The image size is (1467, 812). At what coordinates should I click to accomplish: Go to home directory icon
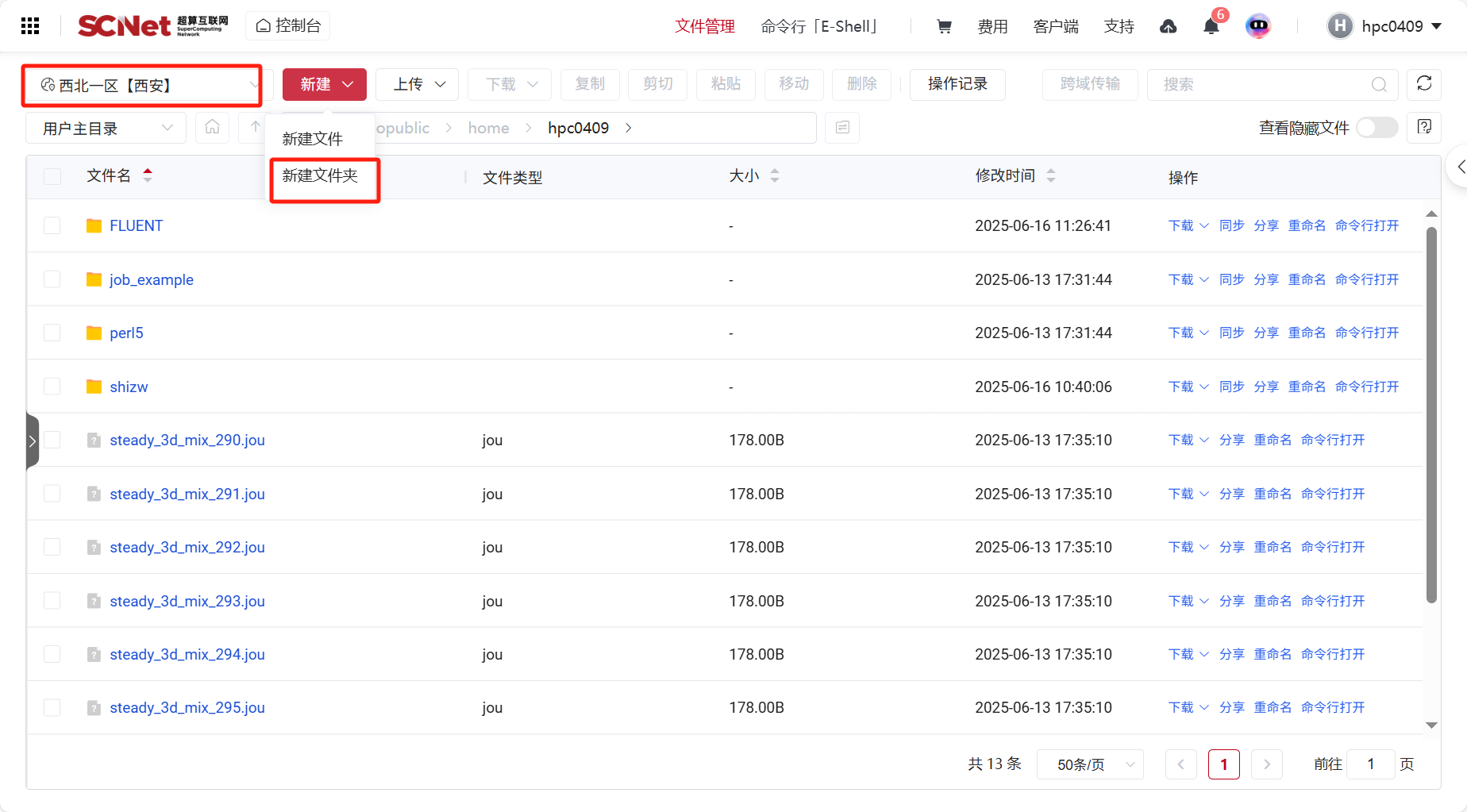coord(212,128)
